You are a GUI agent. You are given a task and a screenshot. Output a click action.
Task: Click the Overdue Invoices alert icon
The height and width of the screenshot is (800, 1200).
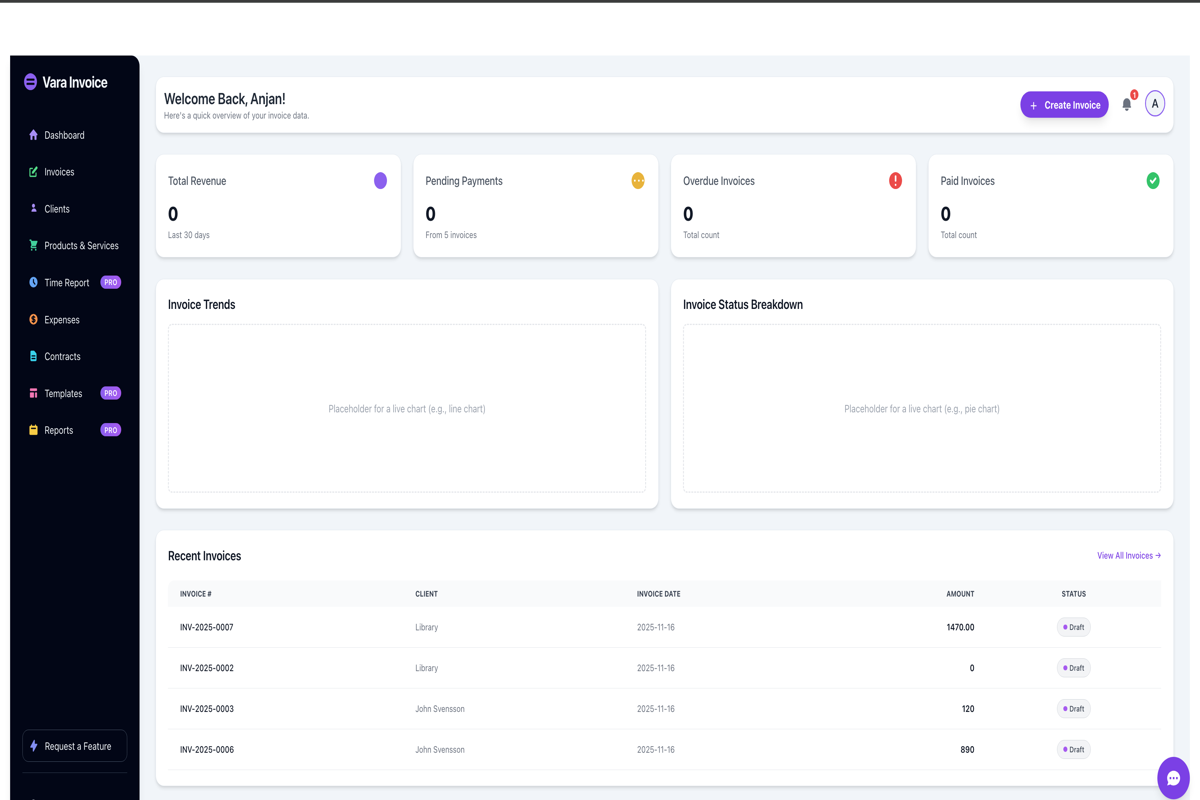coord(894,180)
